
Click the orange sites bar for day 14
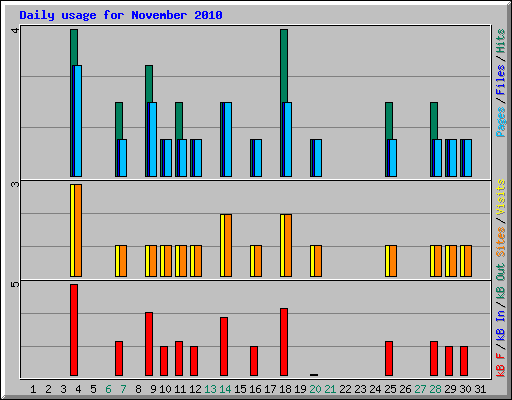(x=228, y=245)
